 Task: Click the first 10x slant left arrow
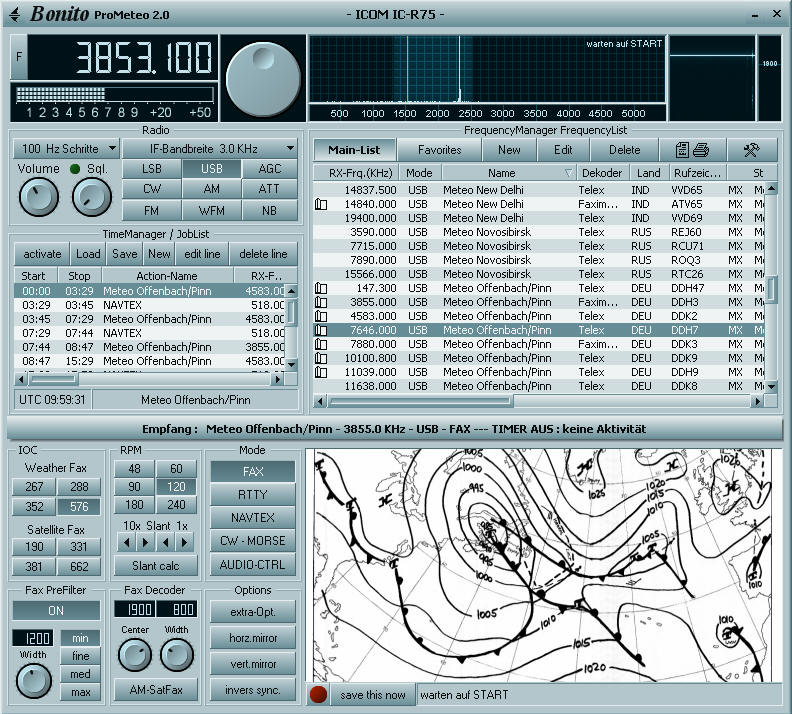click(127, 542)
